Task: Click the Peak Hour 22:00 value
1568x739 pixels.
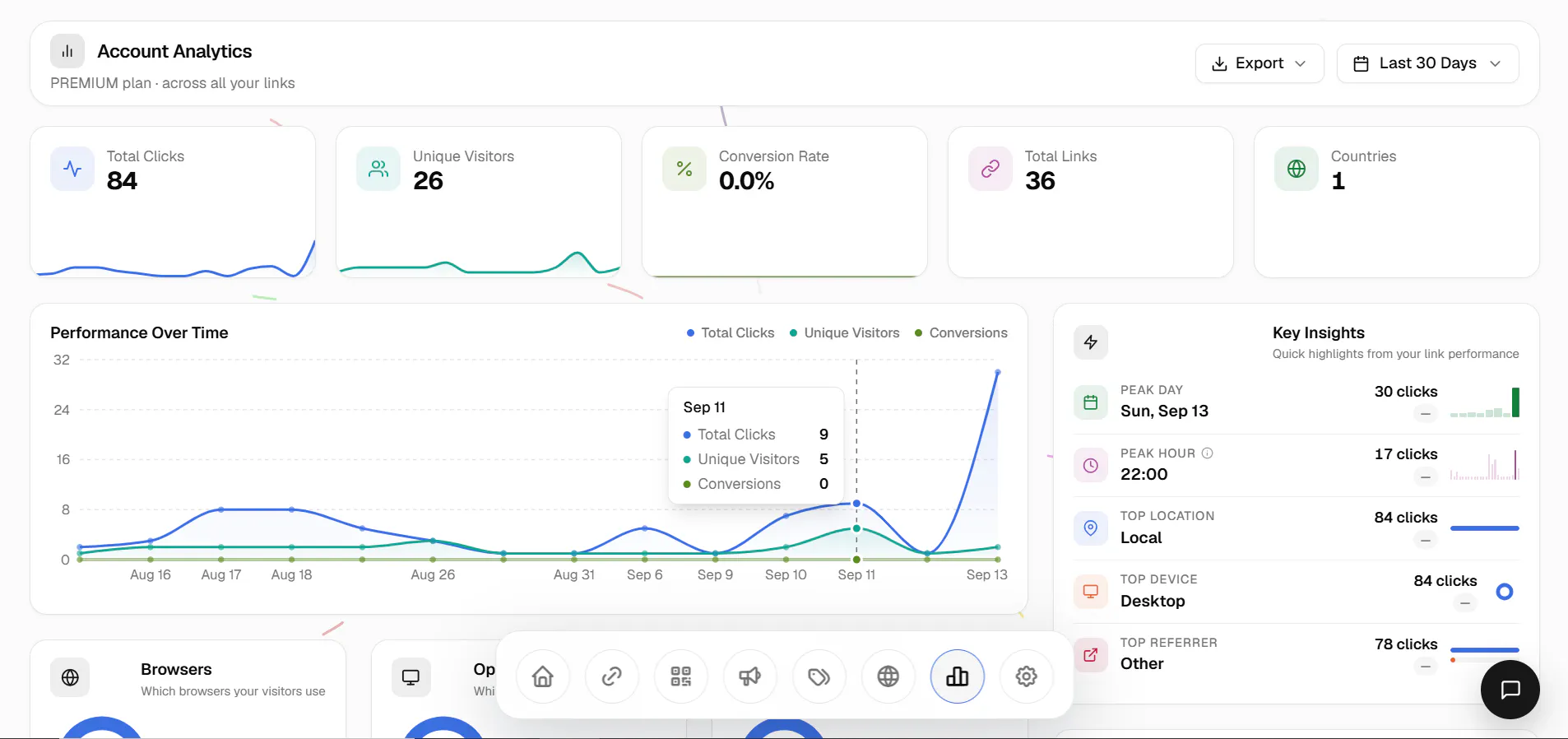Action: (1144, 474)
